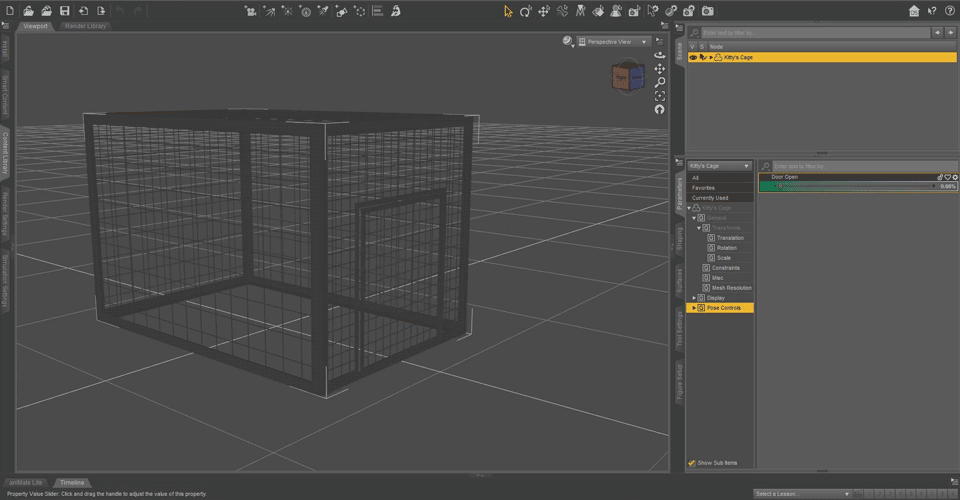Select the Rotate tool in the toolbar
The image size is (960, 500).
click(526, 11)
